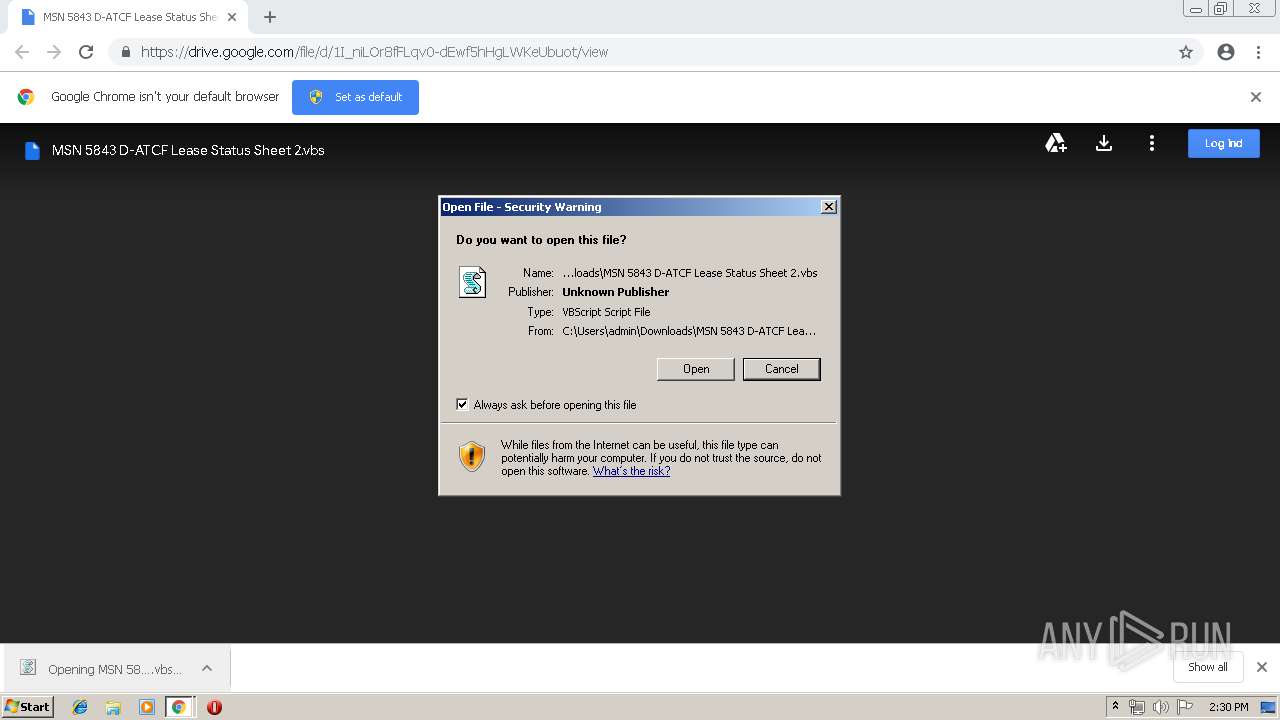1280x720 pixels.
Task: Launch Internet Explorer from the taskbar
Action: (80, 707)
